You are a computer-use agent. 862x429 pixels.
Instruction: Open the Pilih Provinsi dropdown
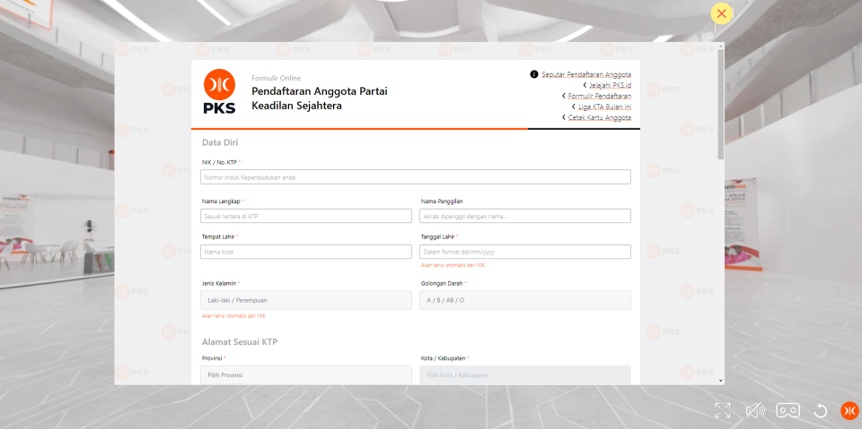[306, 375]
